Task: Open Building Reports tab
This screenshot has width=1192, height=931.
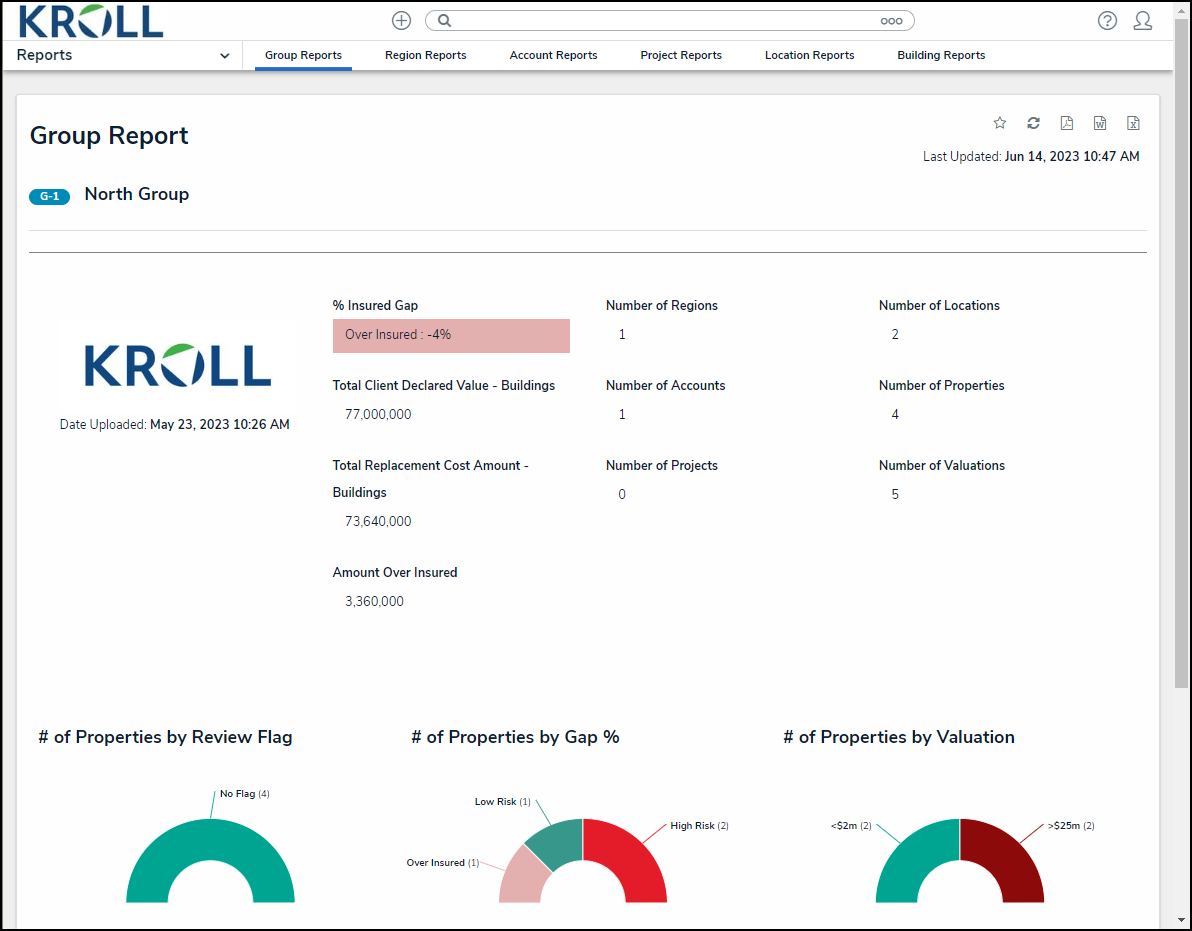Action: click(941, 55)
